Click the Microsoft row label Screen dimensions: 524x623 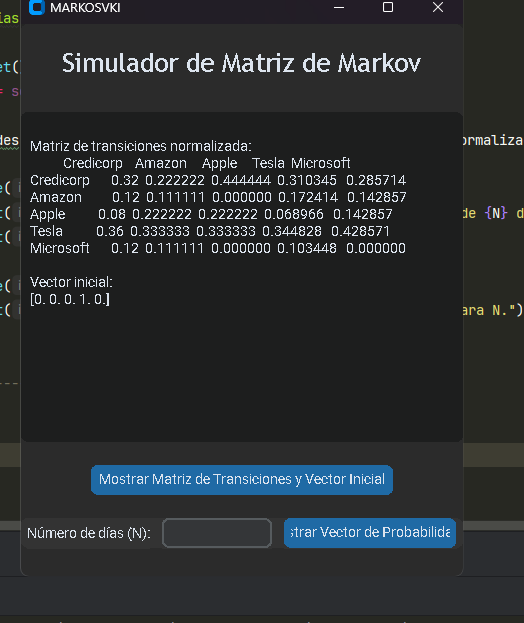(x=60, y=248)
